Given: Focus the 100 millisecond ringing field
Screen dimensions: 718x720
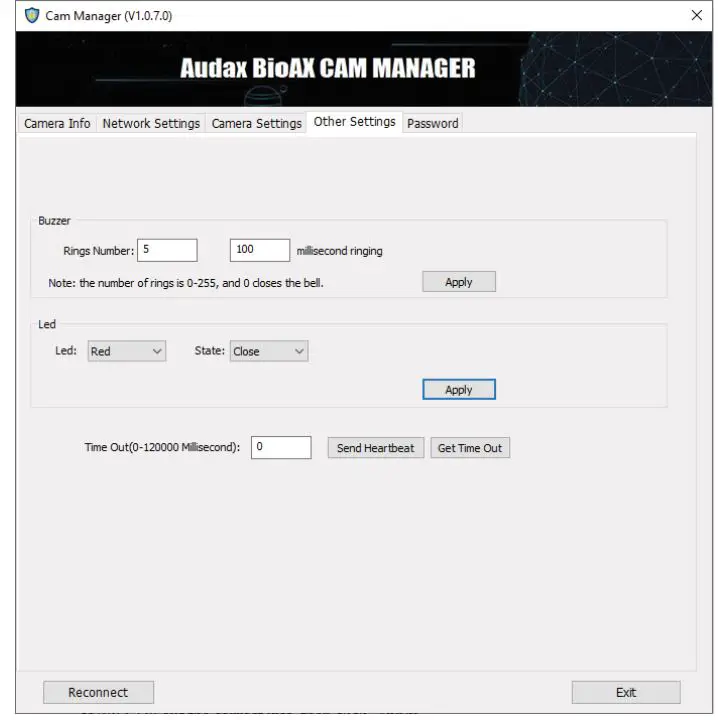Looking at the screenshot, I should (x=260, y=250).
